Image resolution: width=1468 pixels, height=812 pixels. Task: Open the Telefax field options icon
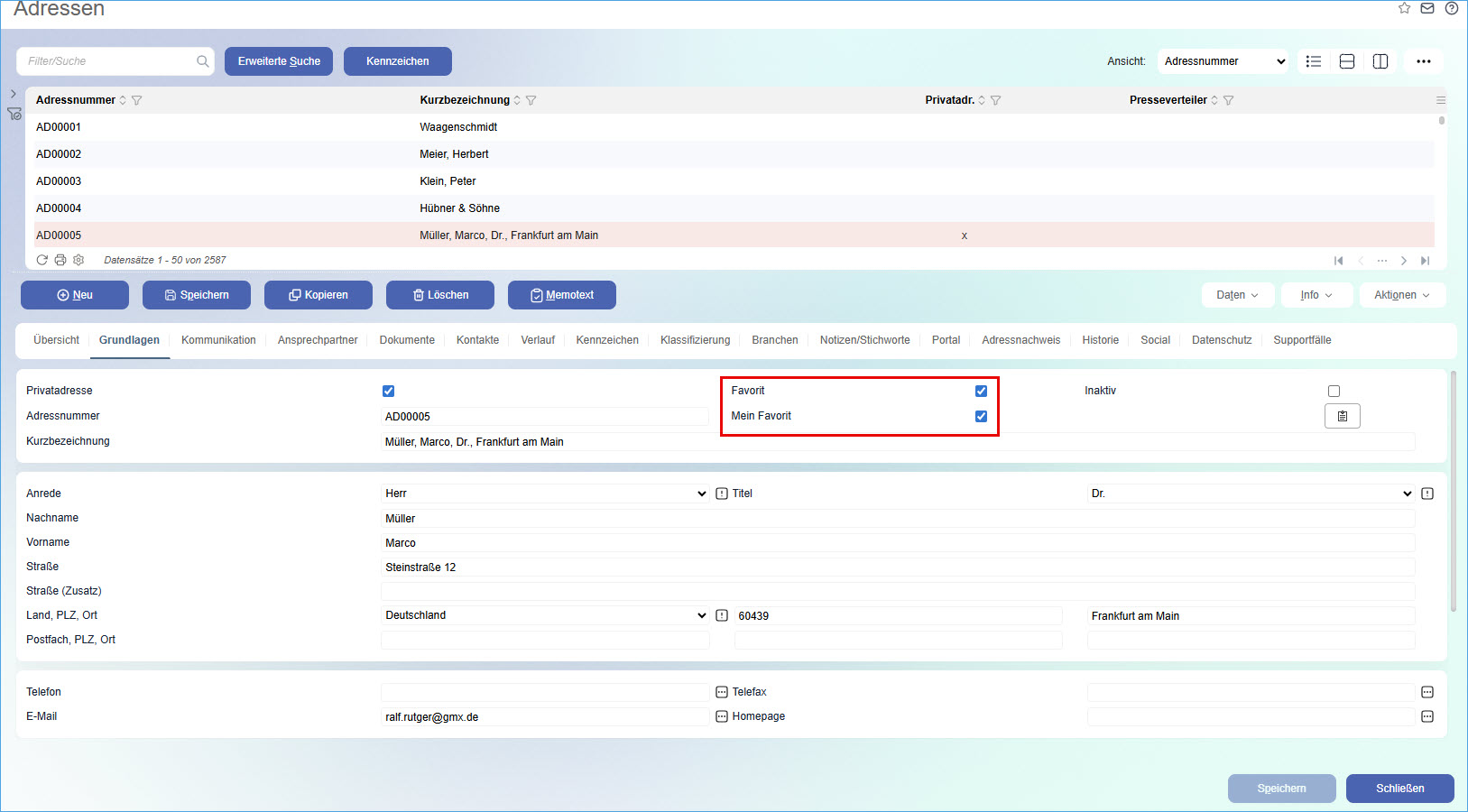[1427, 692]
